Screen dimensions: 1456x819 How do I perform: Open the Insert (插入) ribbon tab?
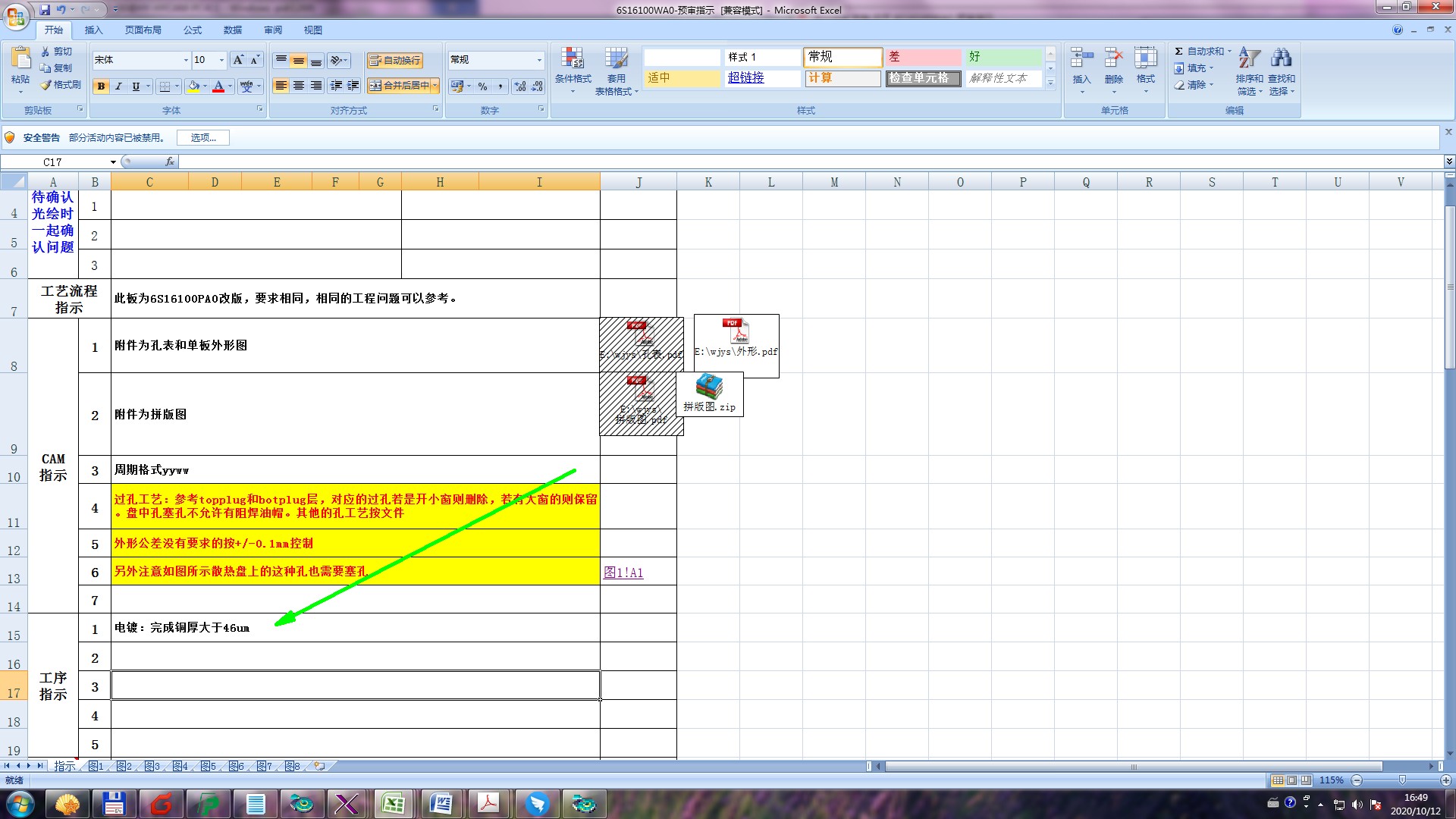pos(93,30)
